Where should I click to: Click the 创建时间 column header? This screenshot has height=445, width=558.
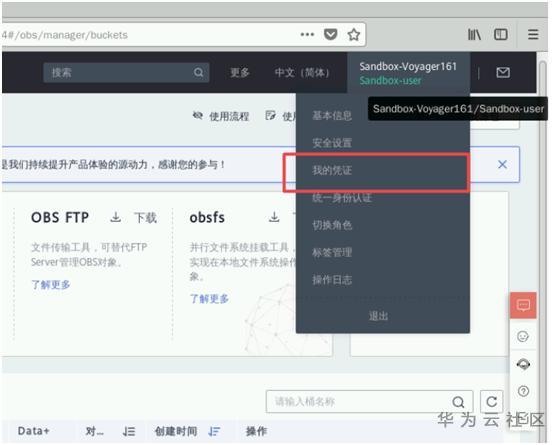point(176,431)
